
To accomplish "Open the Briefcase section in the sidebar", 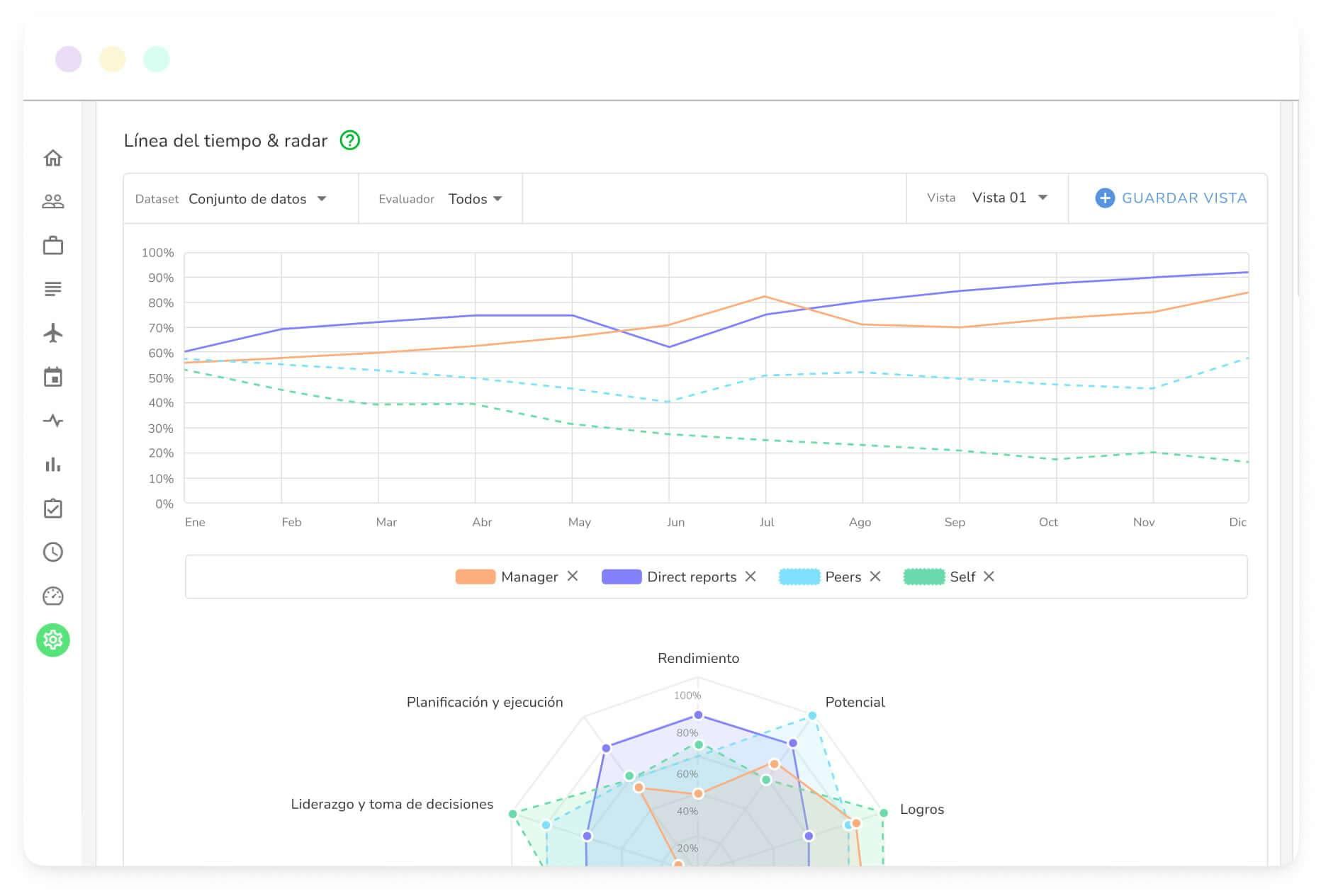I will (54, 245).
